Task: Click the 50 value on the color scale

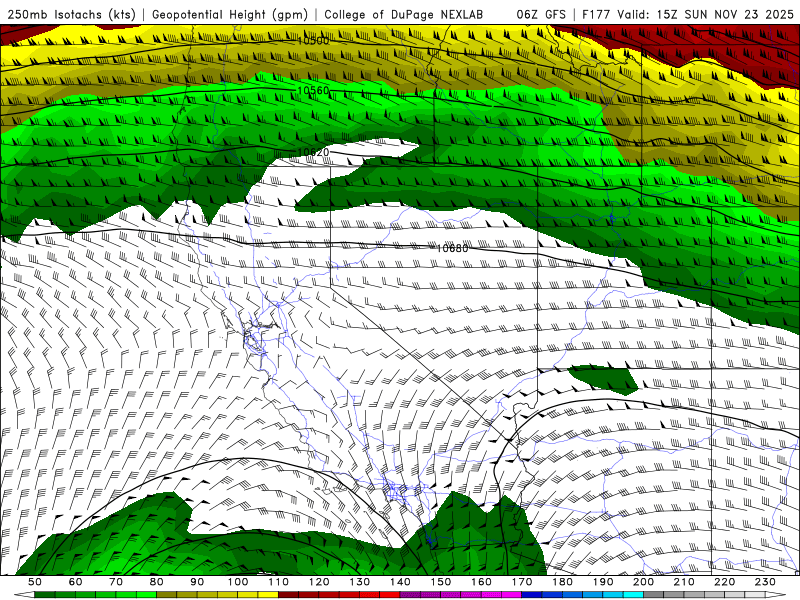Action: tap(35, 582)
